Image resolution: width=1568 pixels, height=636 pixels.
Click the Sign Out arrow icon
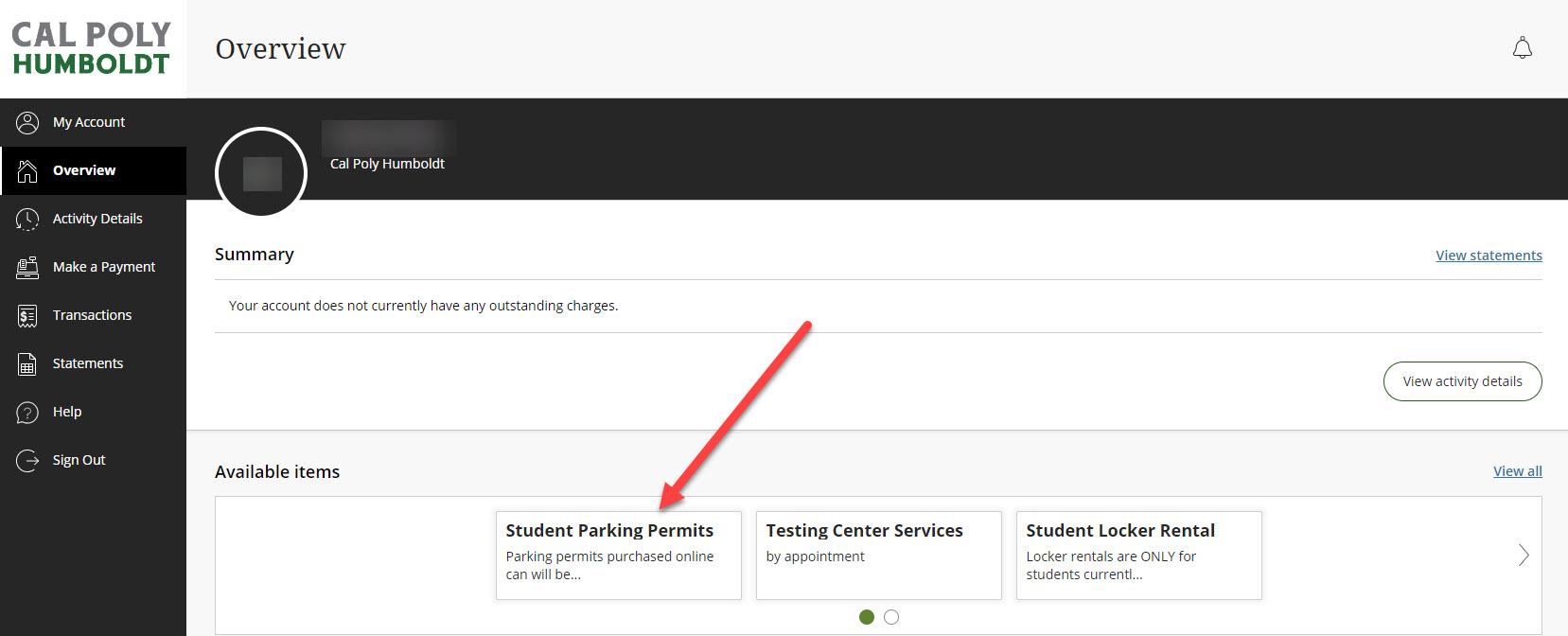(x=27, y=460)
